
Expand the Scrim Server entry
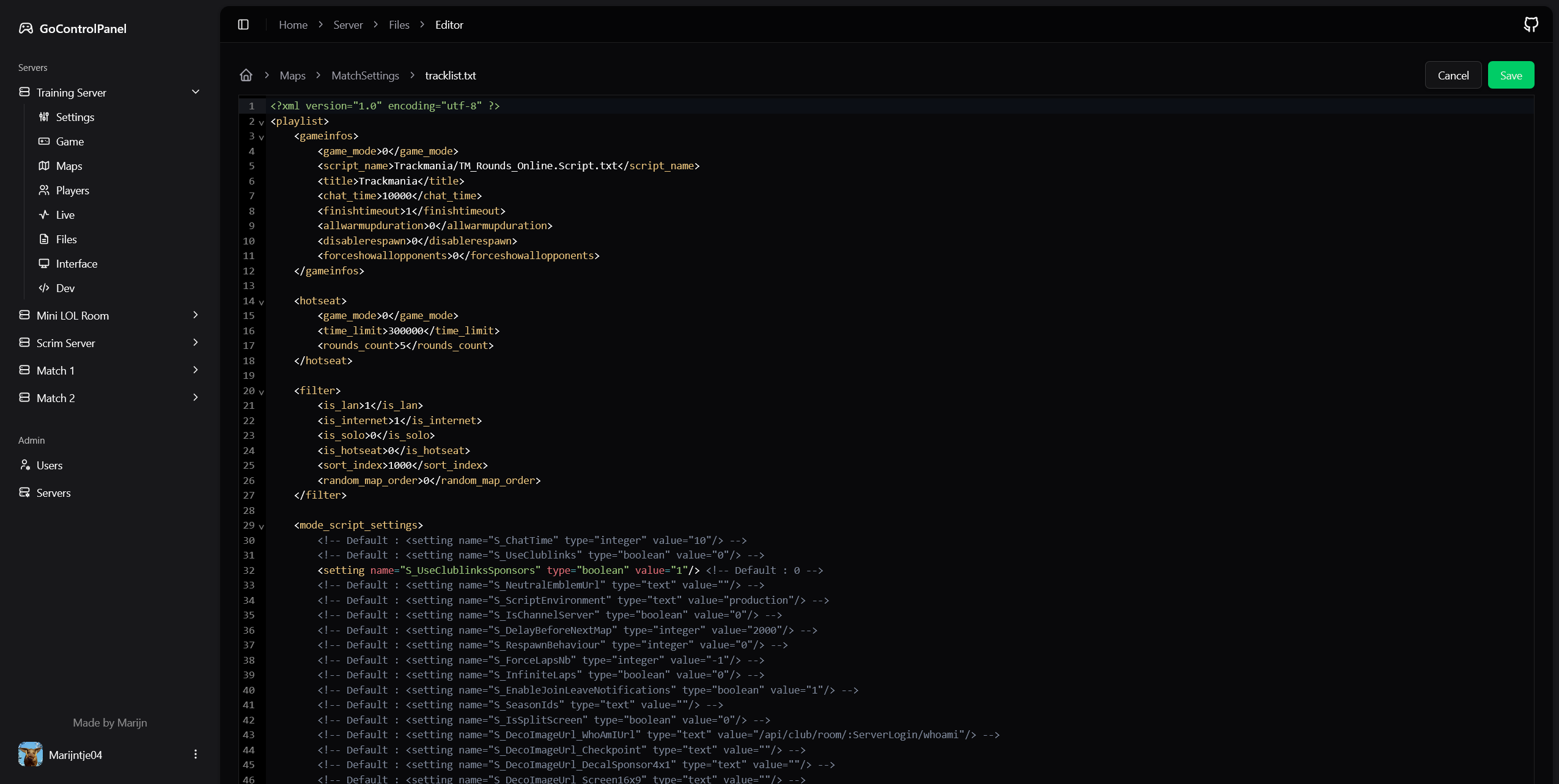point(196,342)
